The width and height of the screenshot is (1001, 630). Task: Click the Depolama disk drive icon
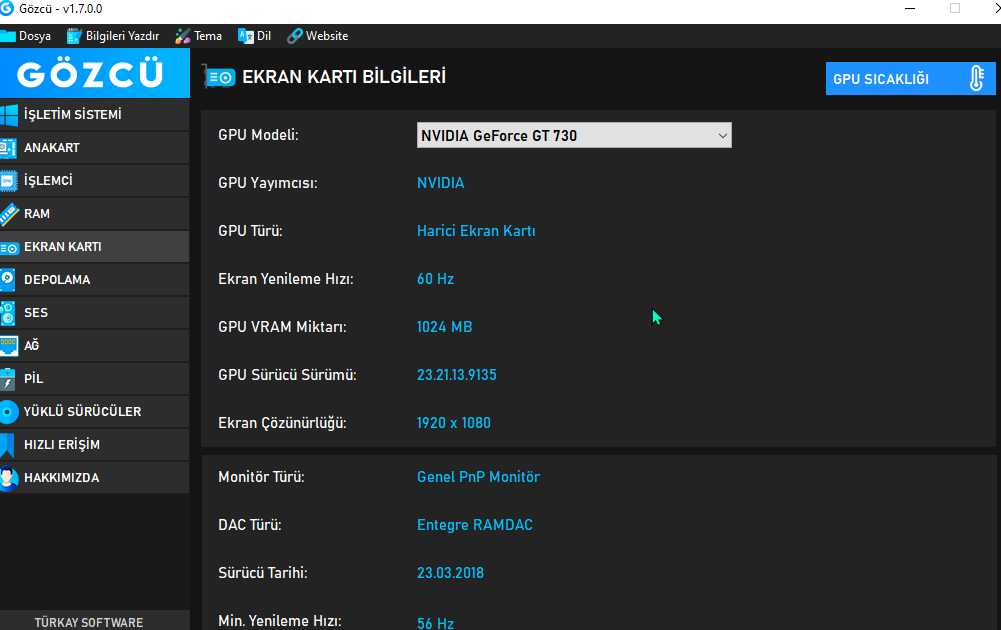pos(8,280)
